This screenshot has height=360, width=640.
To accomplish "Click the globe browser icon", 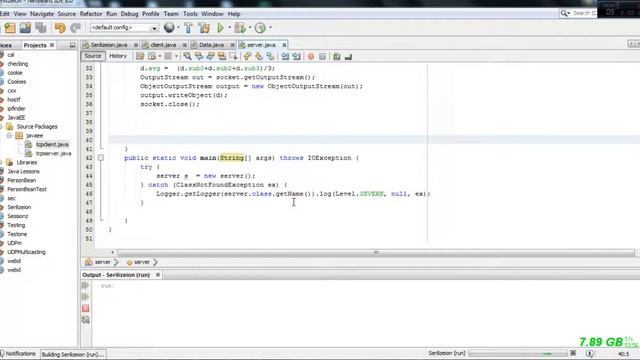I will [169, 28].
